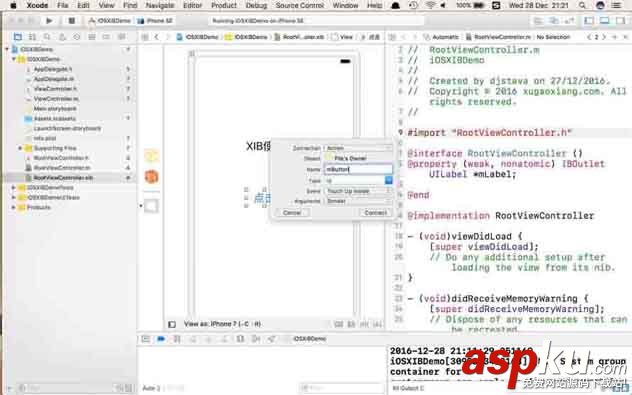
Task: Select the View object in document dock
Action: (152, 206)
